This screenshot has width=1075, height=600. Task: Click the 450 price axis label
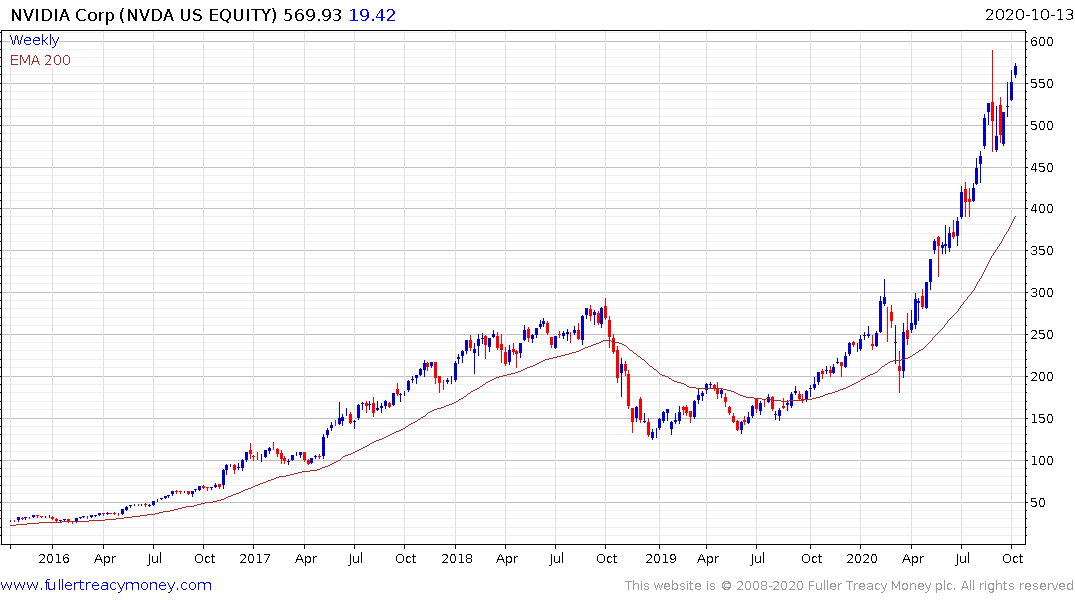pos(1041,167)
